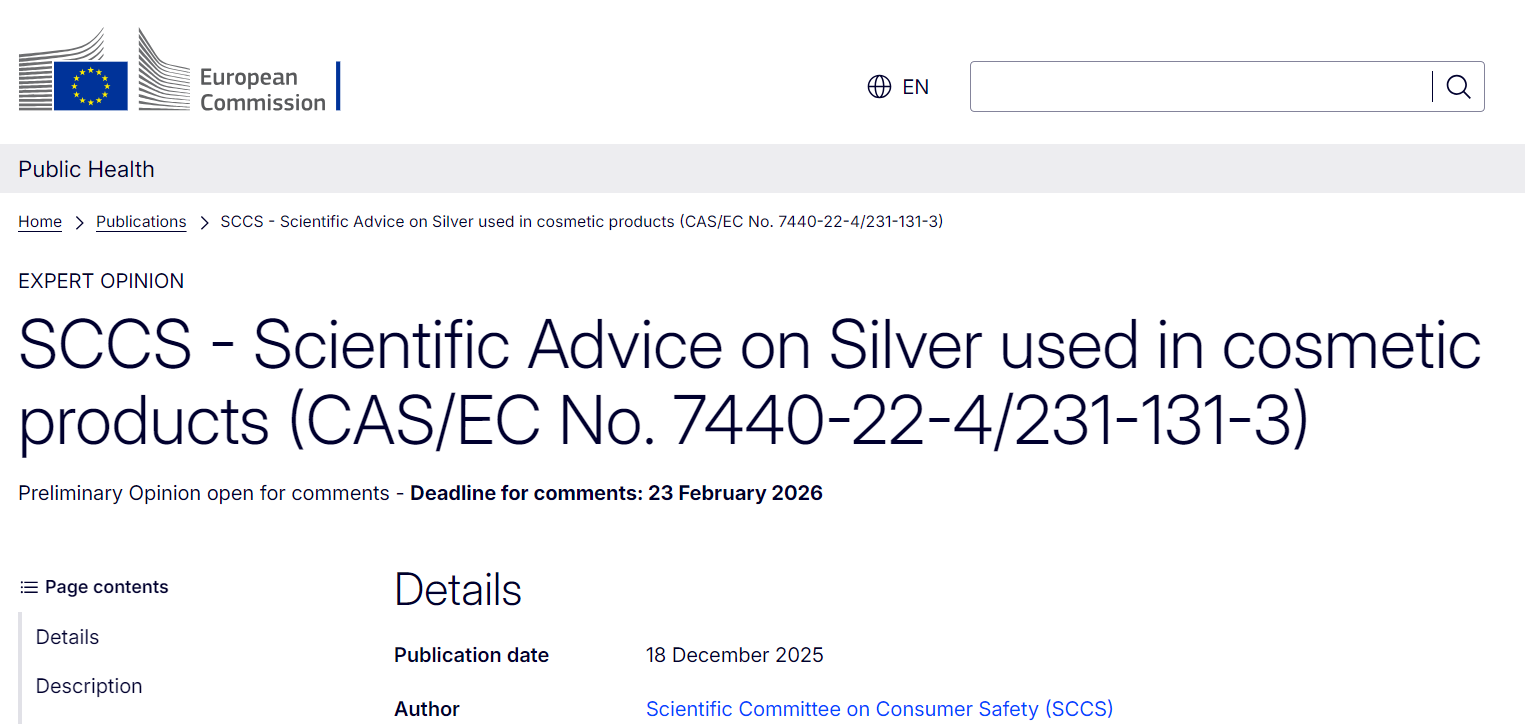The width and height of the screenshot is (1525, 724).
Task: Open the Scientific Committee on Consumer Safety link
Action: pos(879,709)
